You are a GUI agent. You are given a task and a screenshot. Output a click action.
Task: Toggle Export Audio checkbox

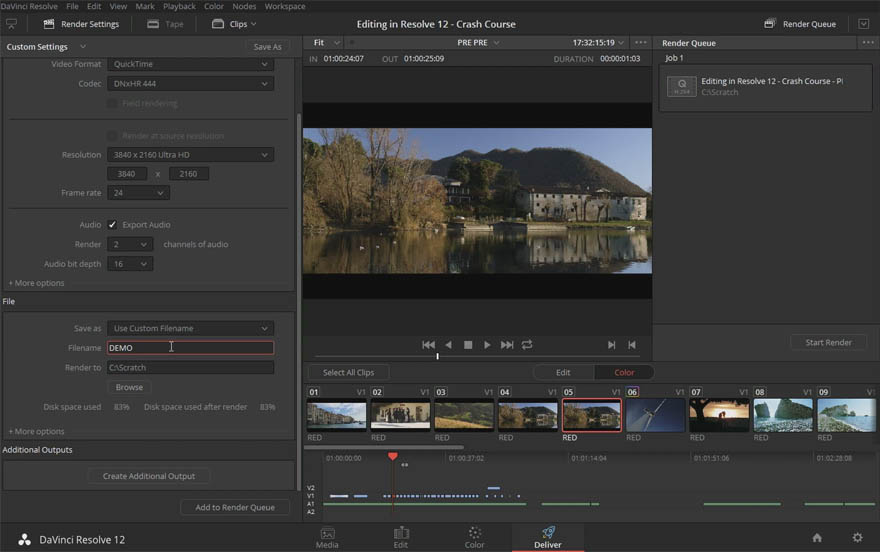point(112,225)
